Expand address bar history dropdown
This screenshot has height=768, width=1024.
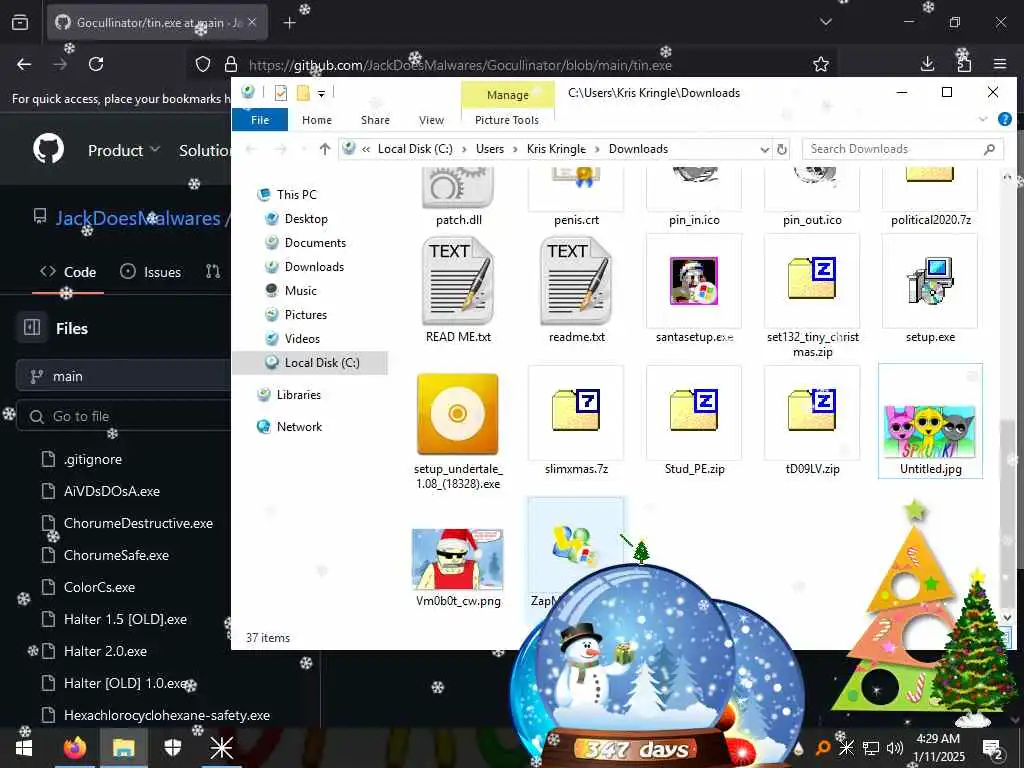coord(764,149)
